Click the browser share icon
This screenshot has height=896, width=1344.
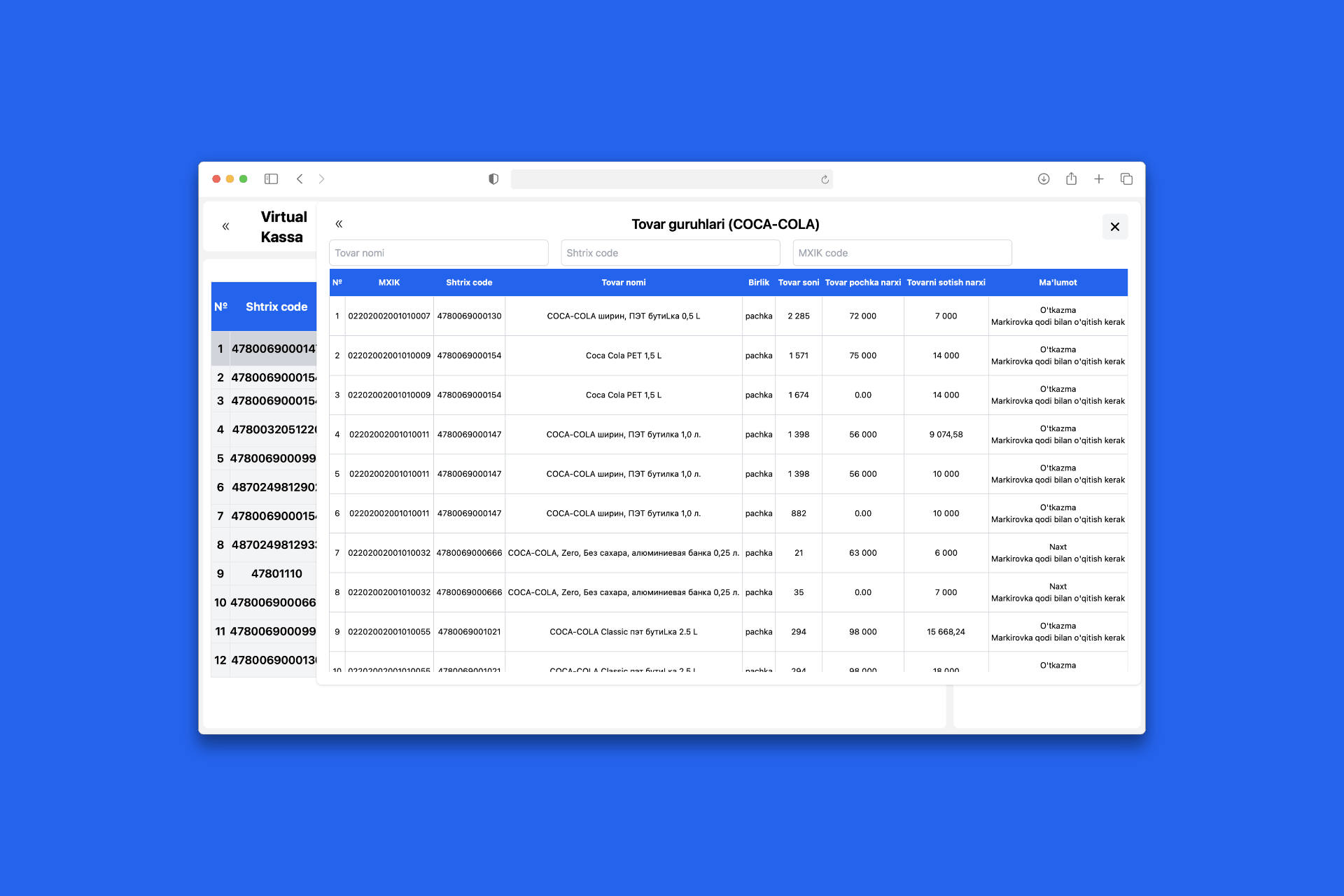(x=1071, y=179)
